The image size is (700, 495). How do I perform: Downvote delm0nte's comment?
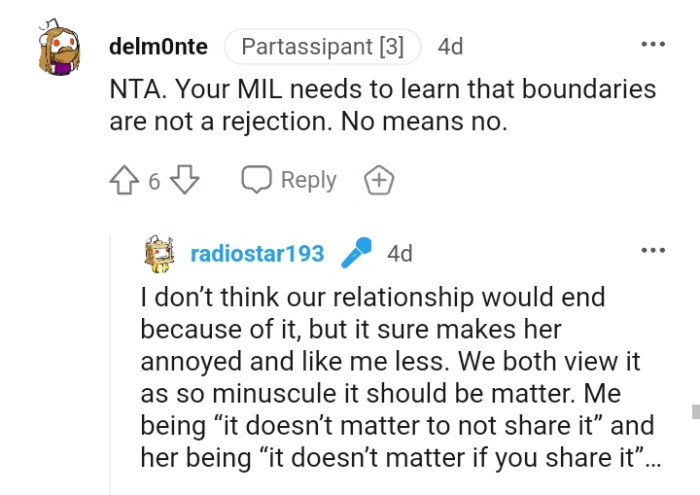[x=185, y=179]
